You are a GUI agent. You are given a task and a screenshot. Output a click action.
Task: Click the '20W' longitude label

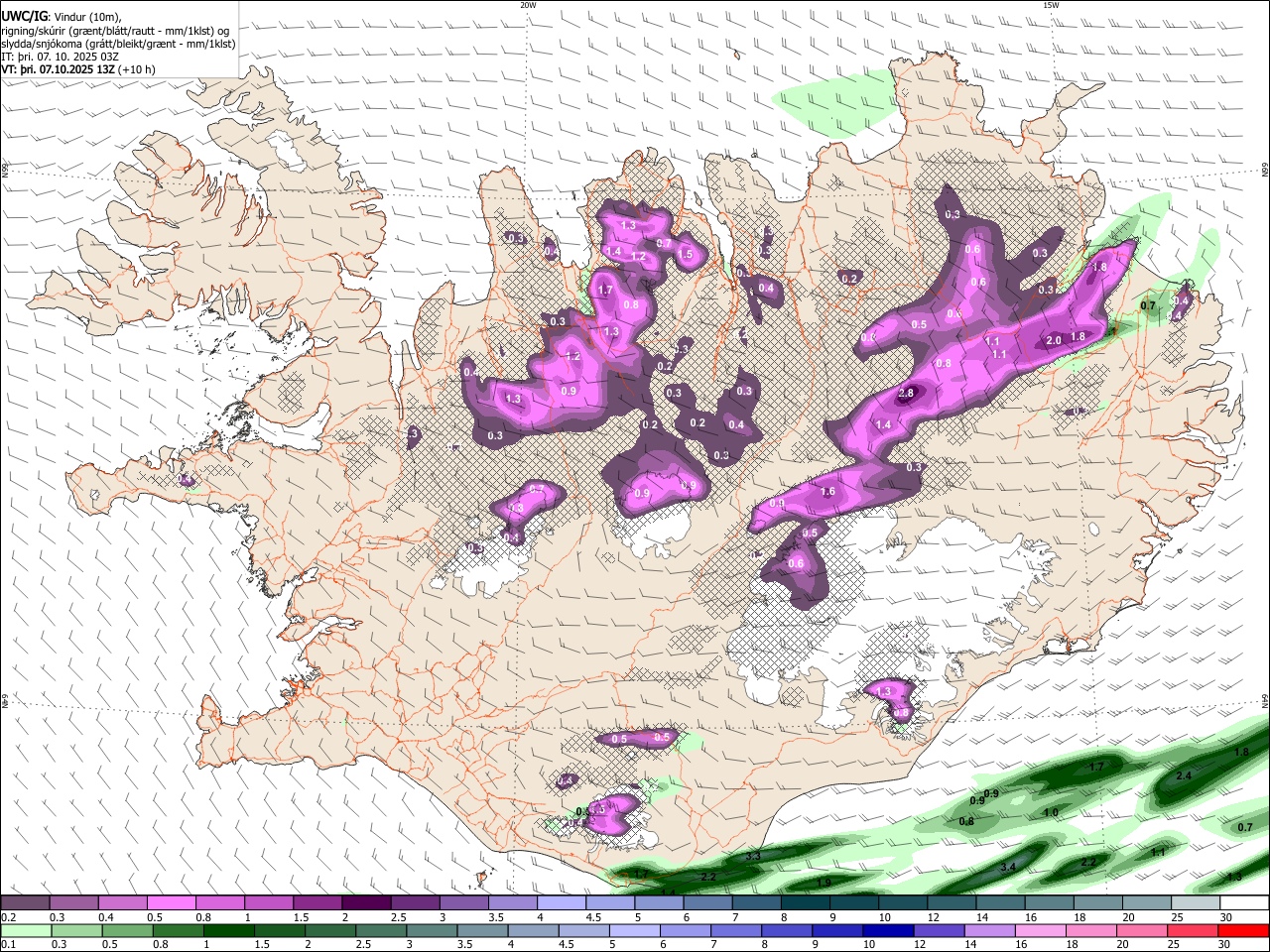coord(528,5)
